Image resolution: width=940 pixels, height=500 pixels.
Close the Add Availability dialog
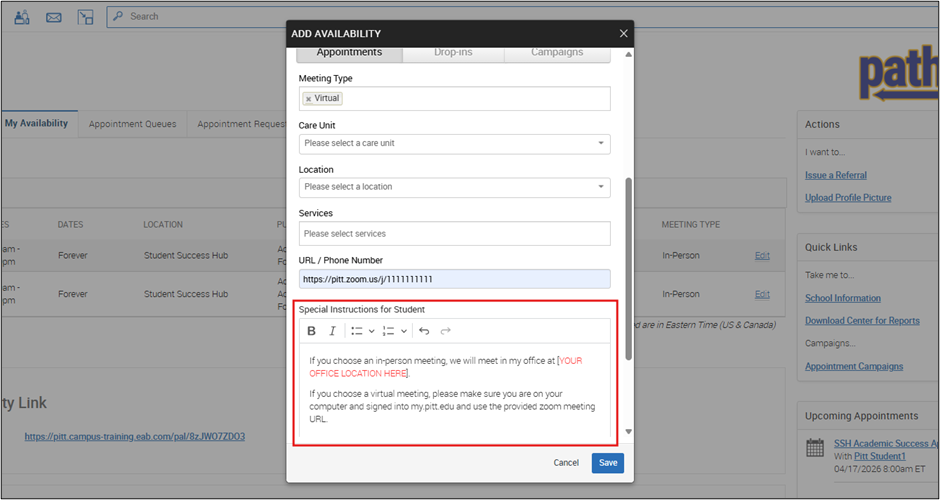[623, 34]
